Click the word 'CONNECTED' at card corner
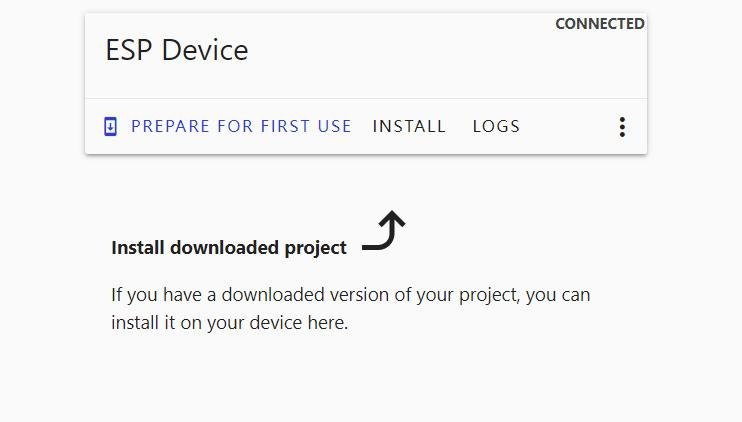This screenshot has width=742, height=422. point(600,24)
